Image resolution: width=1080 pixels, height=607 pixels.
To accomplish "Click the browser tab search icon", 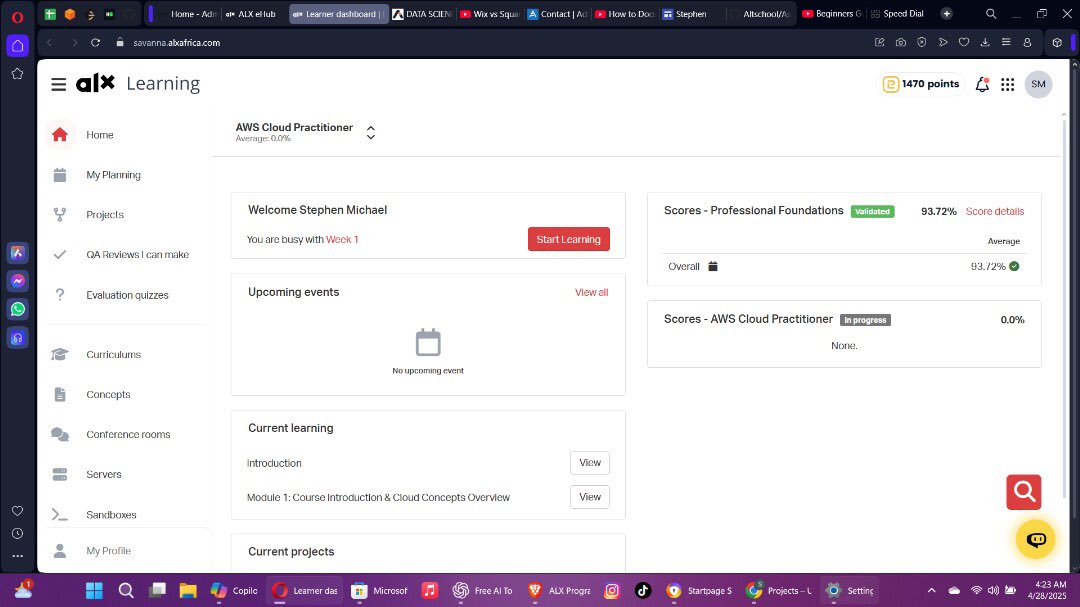I will [990, 14].
